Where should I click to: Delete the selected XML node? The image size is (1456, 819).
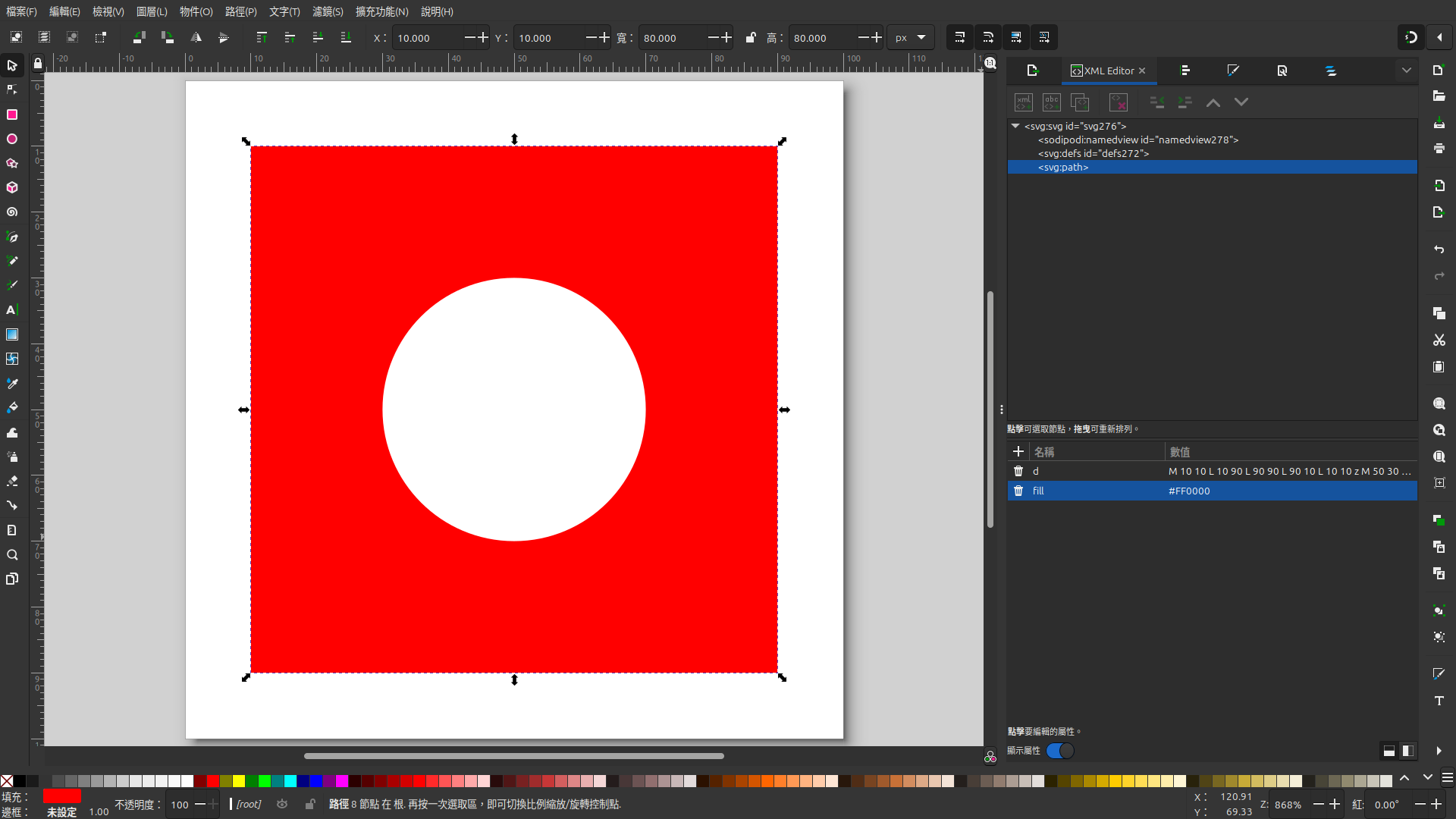click(1119, 102)
